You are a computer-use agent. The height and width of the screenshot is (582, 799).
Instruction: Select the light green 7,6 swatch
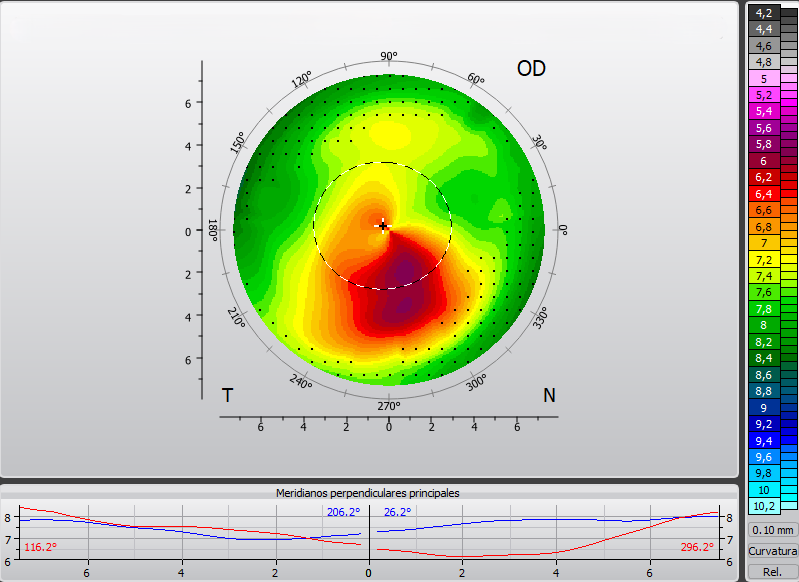tap(764, 292)
